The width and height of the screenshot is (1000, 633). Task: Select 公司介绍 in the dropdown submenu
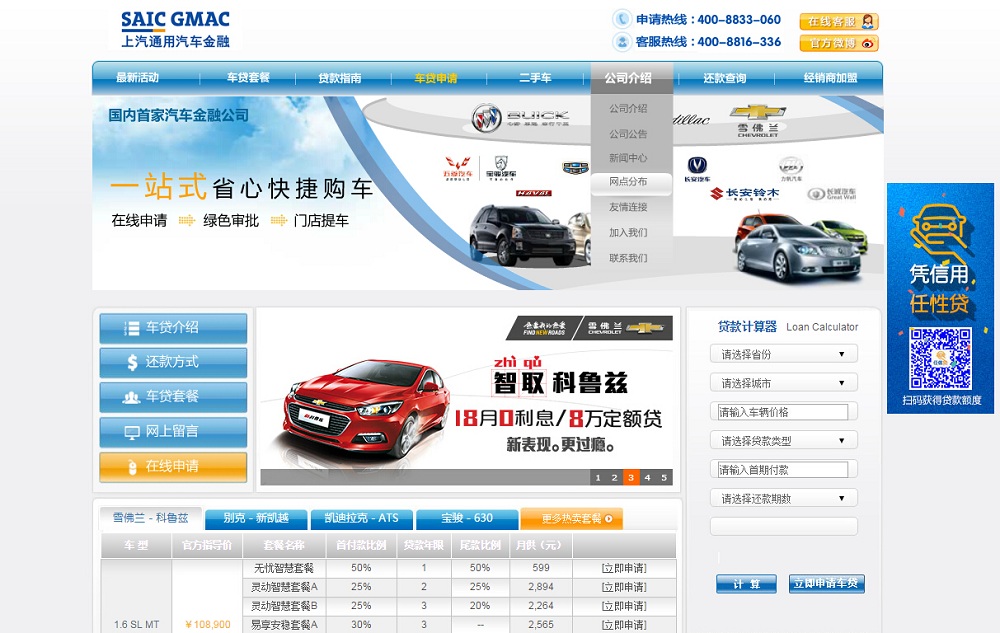click(628, 109)
